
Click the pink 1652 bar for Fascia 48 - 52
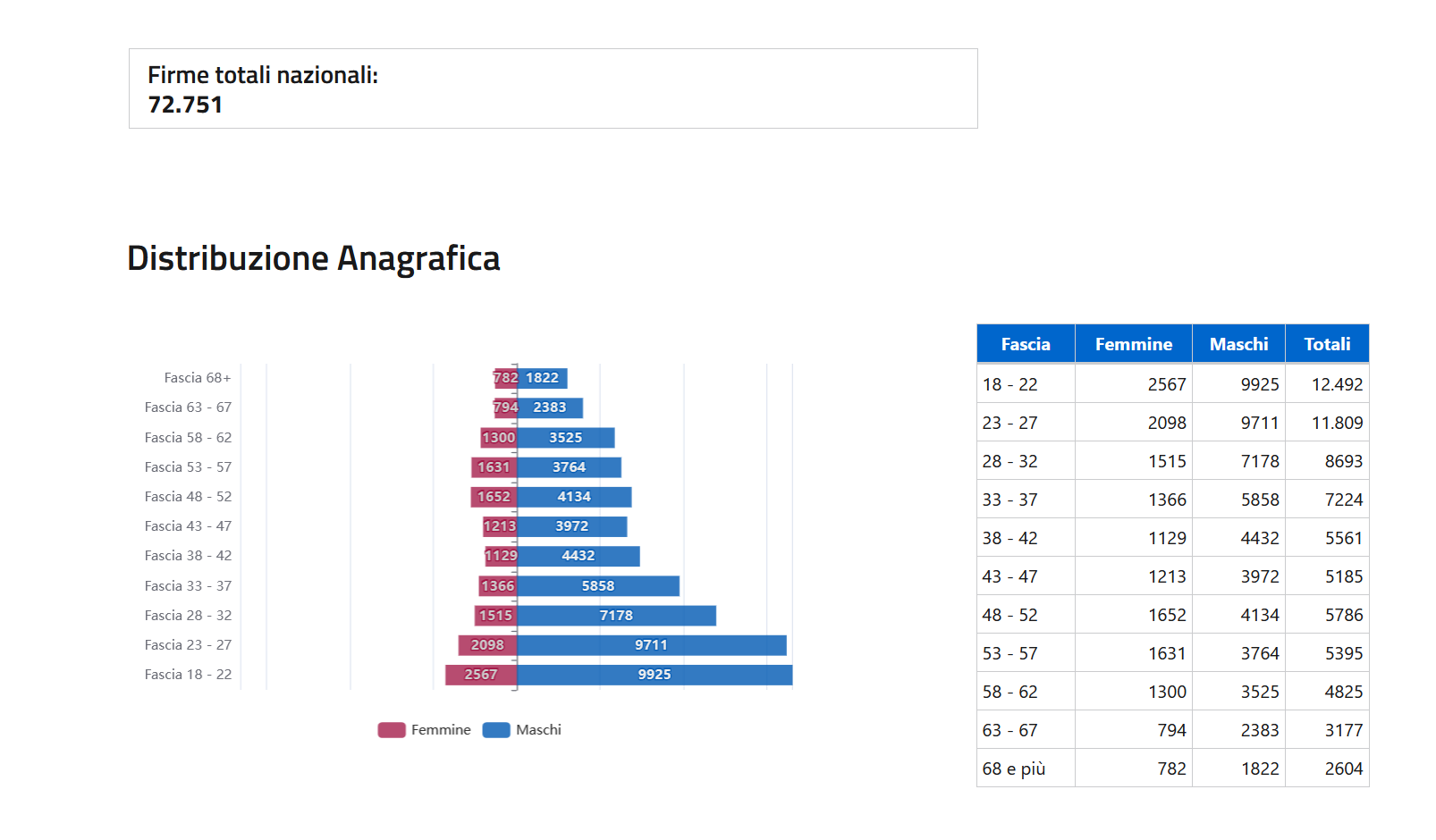[494, 497]
